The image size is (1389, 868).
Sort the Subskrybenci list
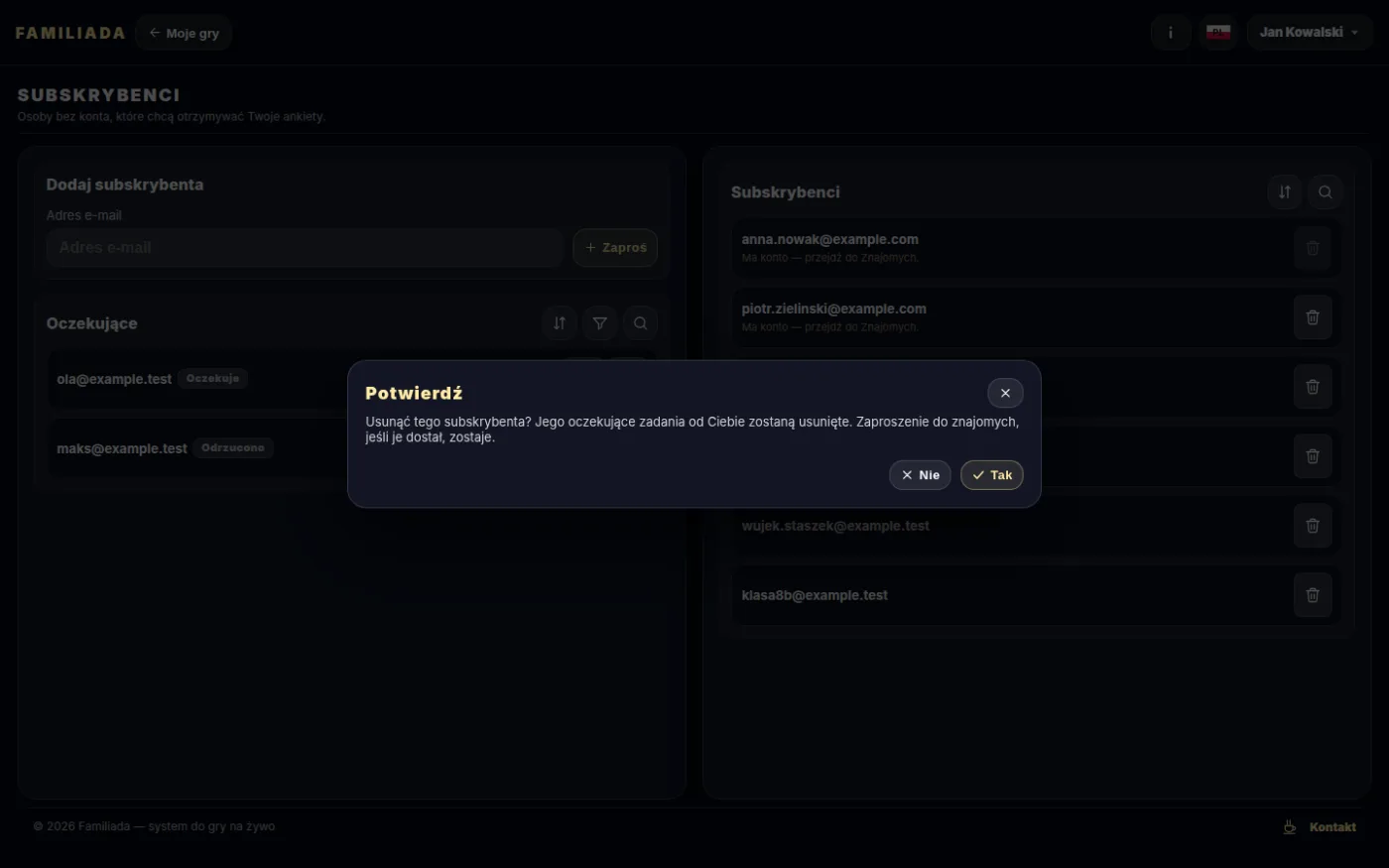1285,192
